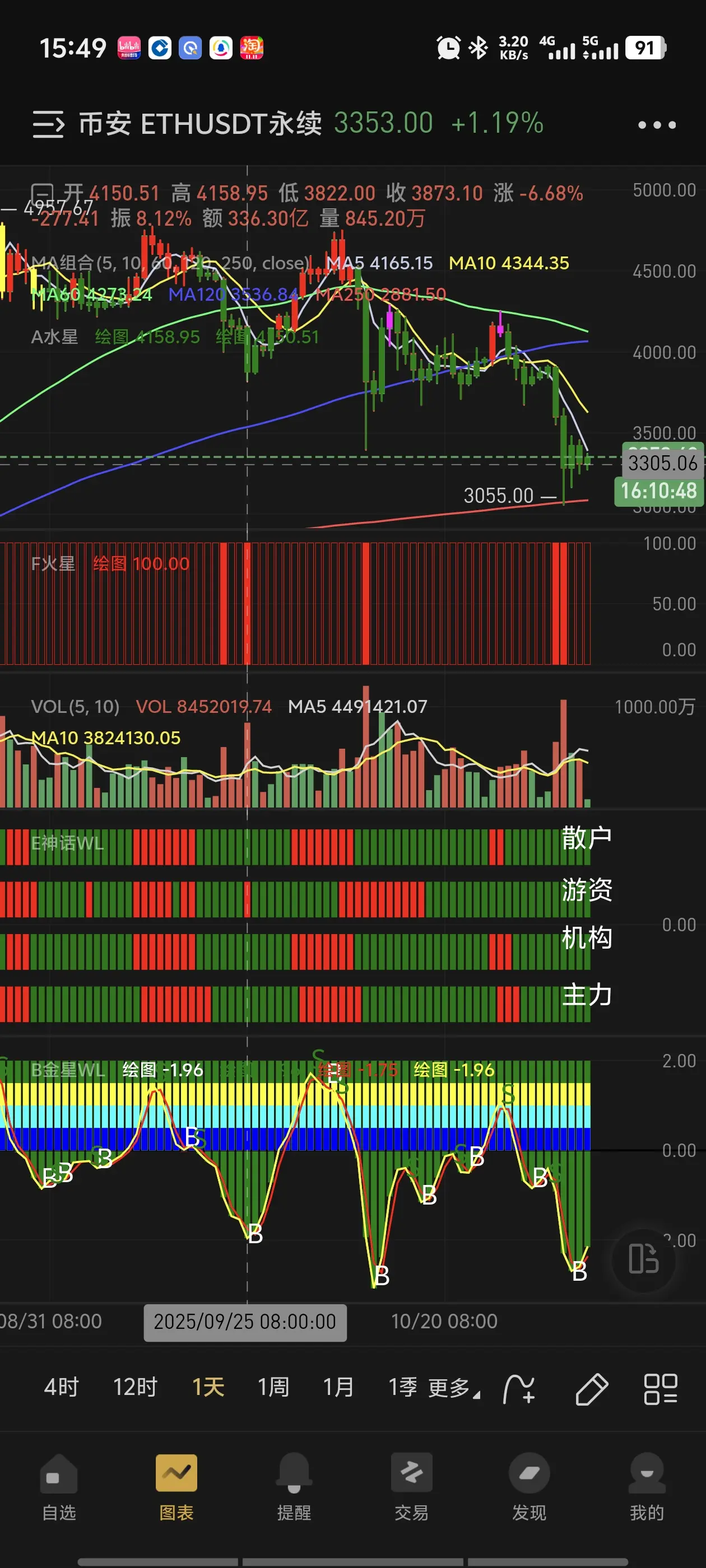Tap the 机构 row label
Screen dimensions: 706x1568
(x=587, y=938)
